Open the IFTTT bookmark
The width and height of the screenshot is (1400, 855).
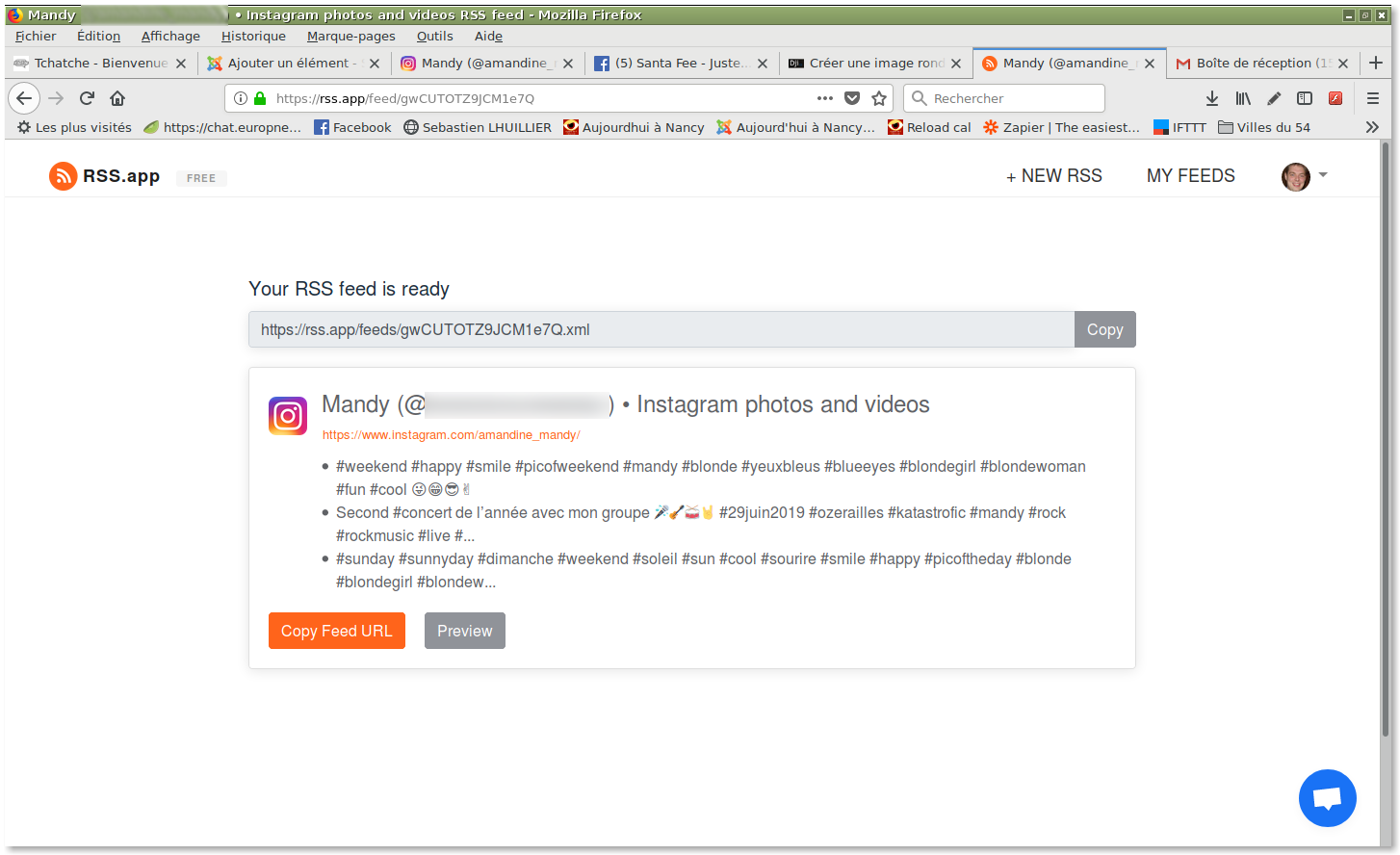tap(1180, 127)
